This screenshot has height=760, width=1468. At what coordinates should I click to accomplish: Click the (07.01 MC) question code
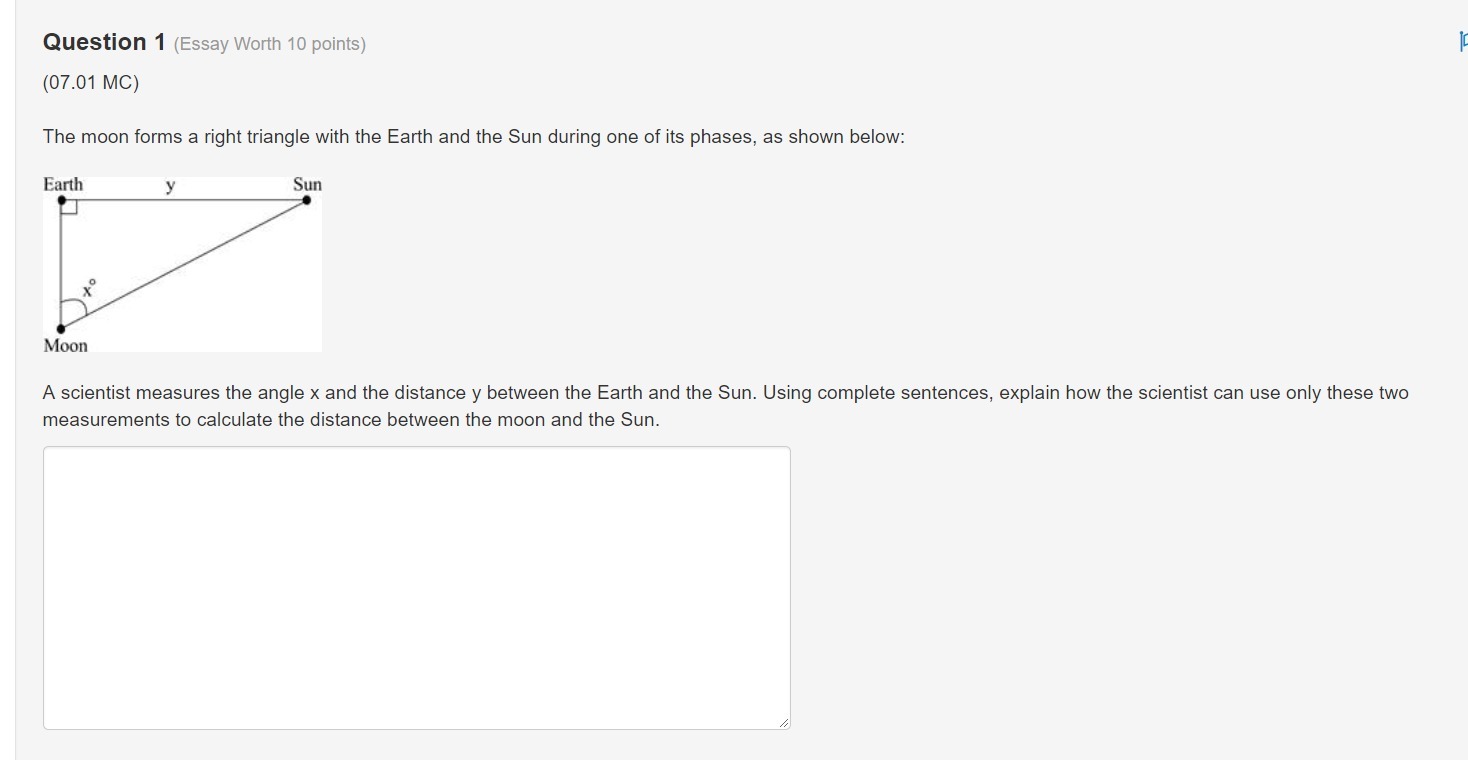[x=91, y=83]
